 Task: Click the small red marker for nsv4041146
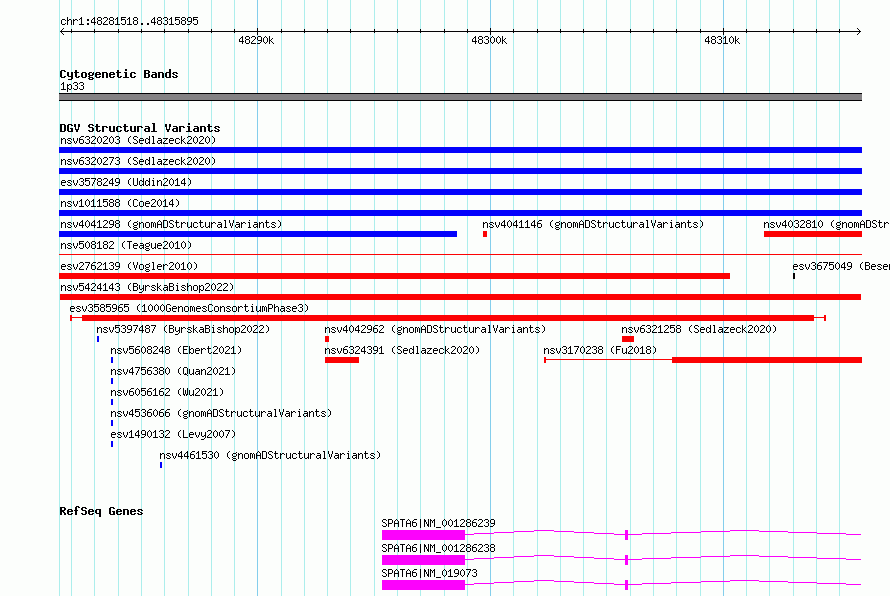[485, 234]
